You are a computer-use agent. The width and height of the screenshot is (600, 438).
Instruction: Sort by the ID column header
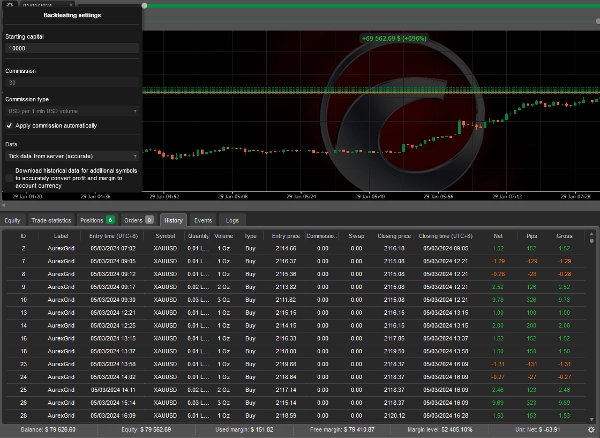point(23,236)
